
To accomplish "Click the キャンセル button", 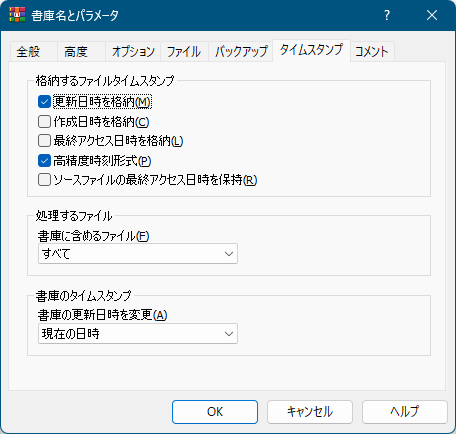I will [x=310, y=412].
